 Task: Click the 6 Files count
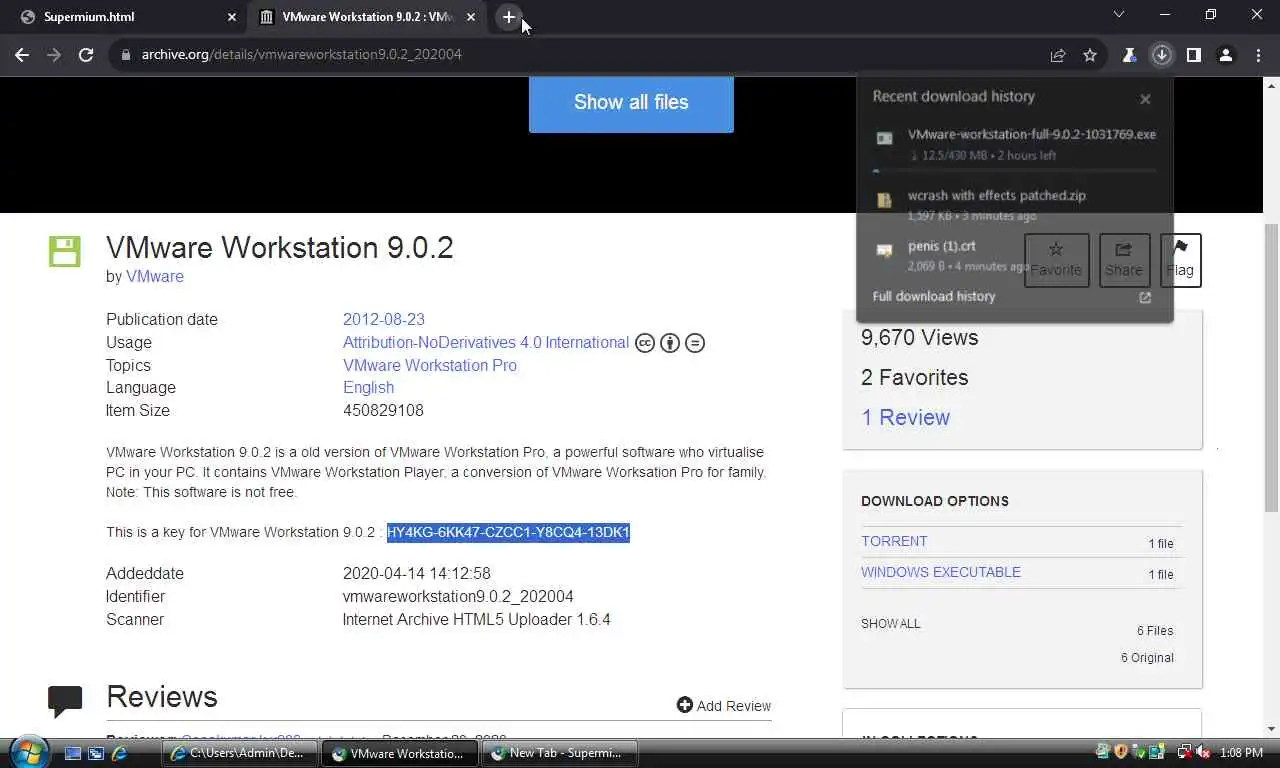[1155, 631]
